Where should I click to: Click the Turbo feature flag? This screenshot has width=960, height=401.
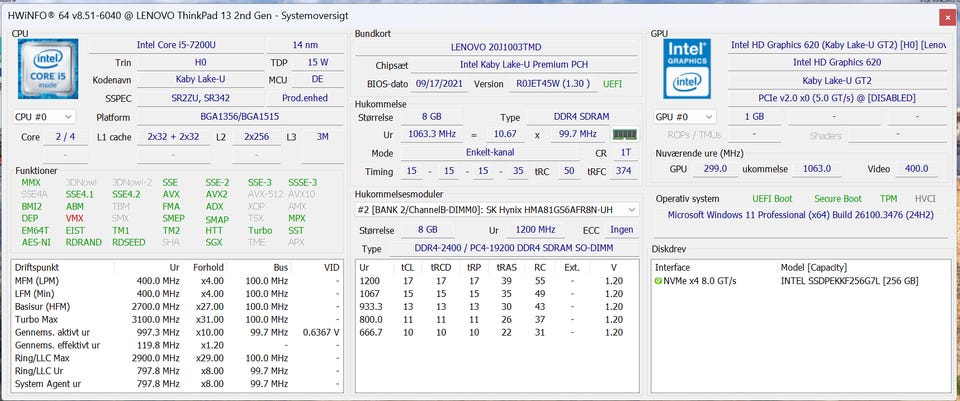tap(260, 230)
